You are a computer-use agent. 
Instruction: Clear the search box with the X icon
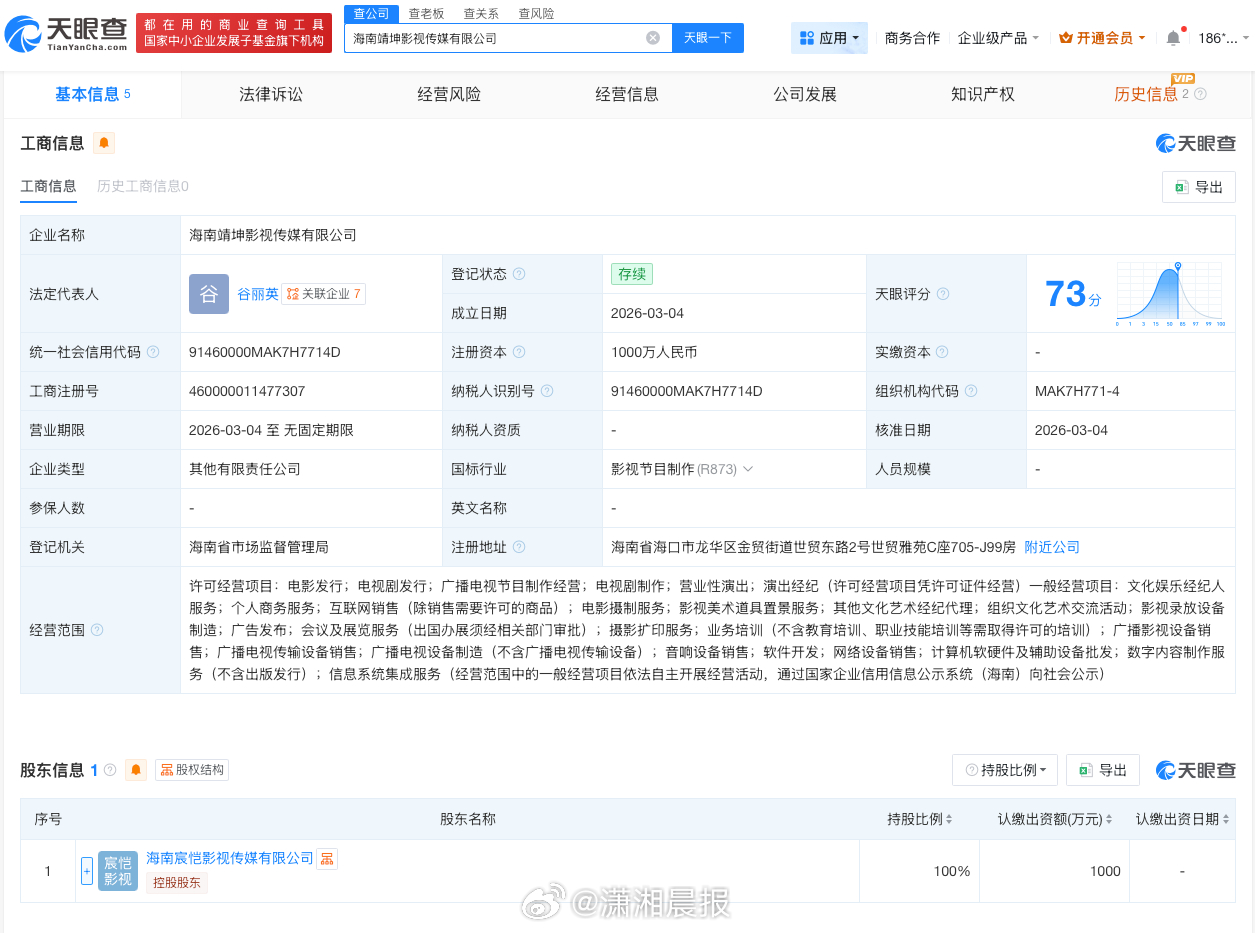653,38
